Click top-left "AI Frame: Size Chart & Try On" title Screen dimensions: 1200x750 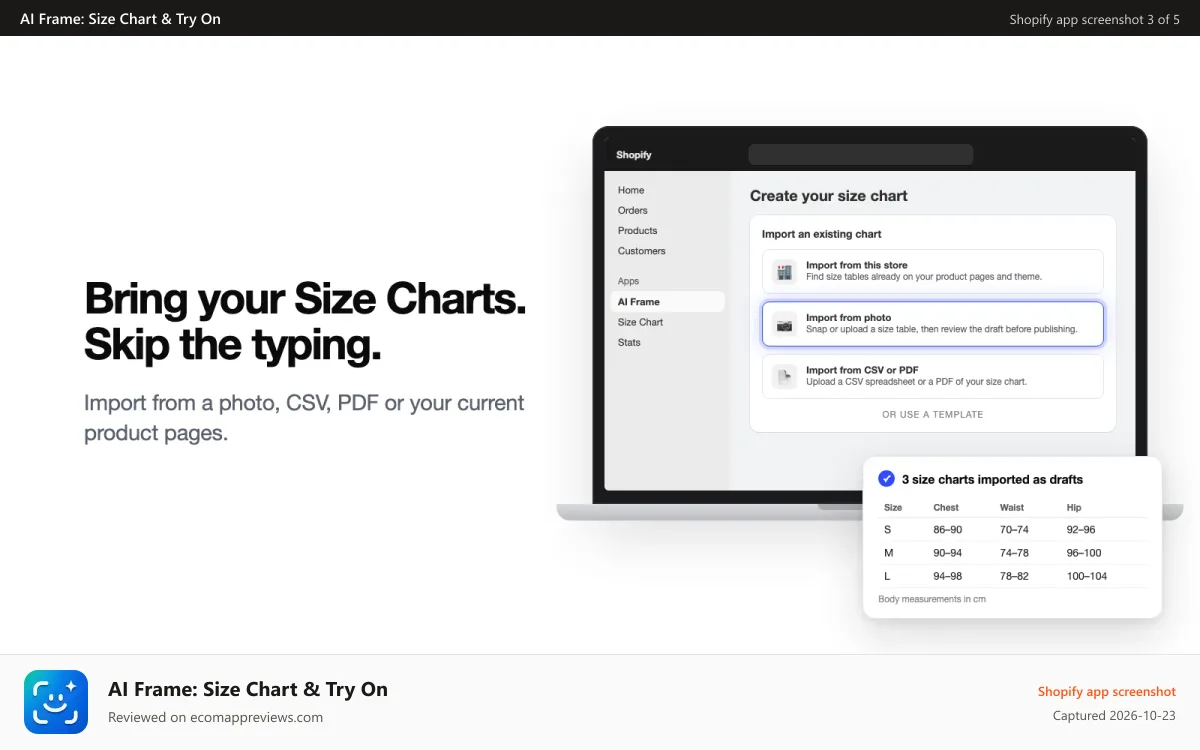[120, 19]
